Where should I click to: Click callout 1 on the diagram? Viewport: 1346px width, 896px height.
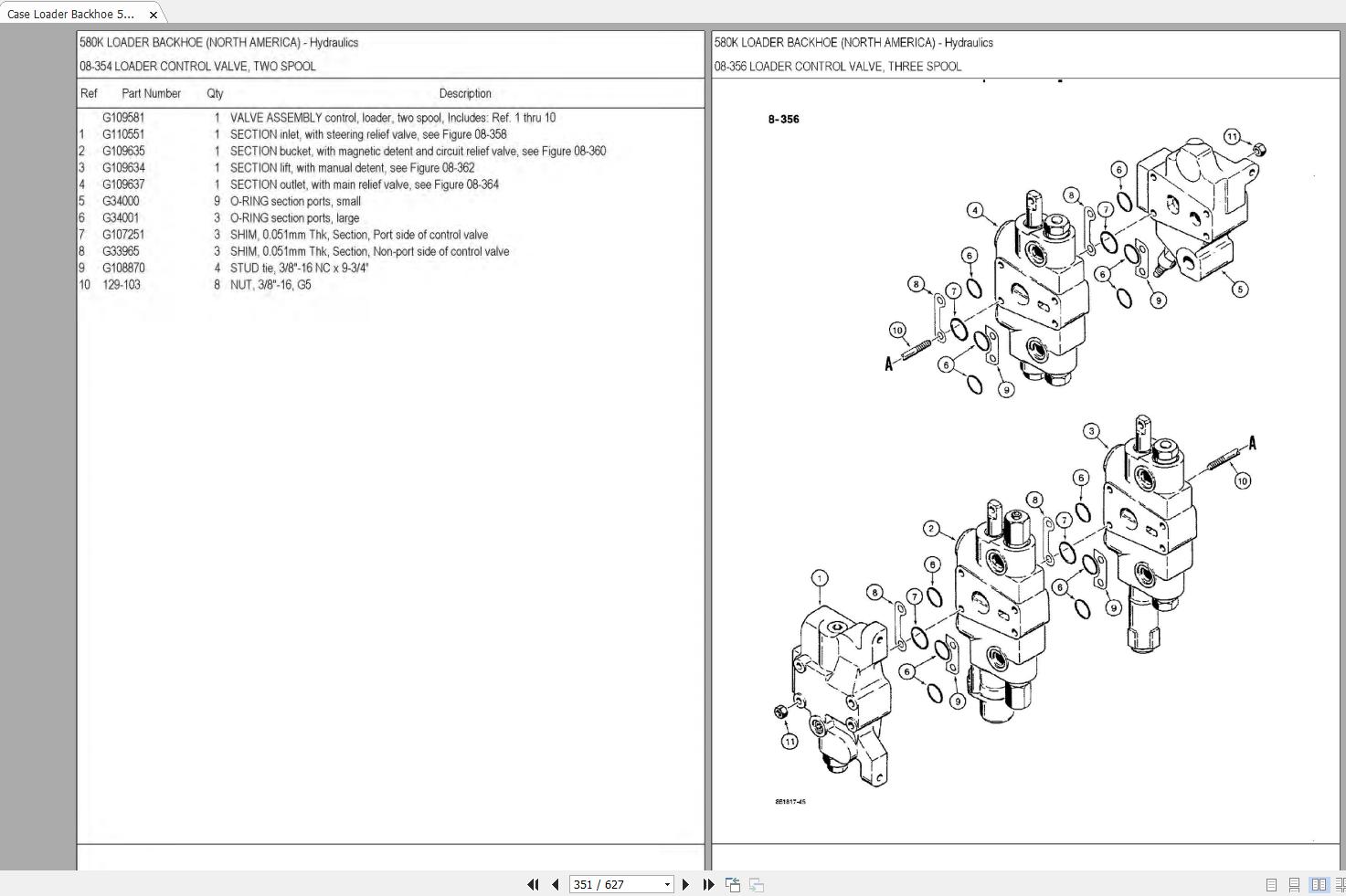(x=820, y=578)
